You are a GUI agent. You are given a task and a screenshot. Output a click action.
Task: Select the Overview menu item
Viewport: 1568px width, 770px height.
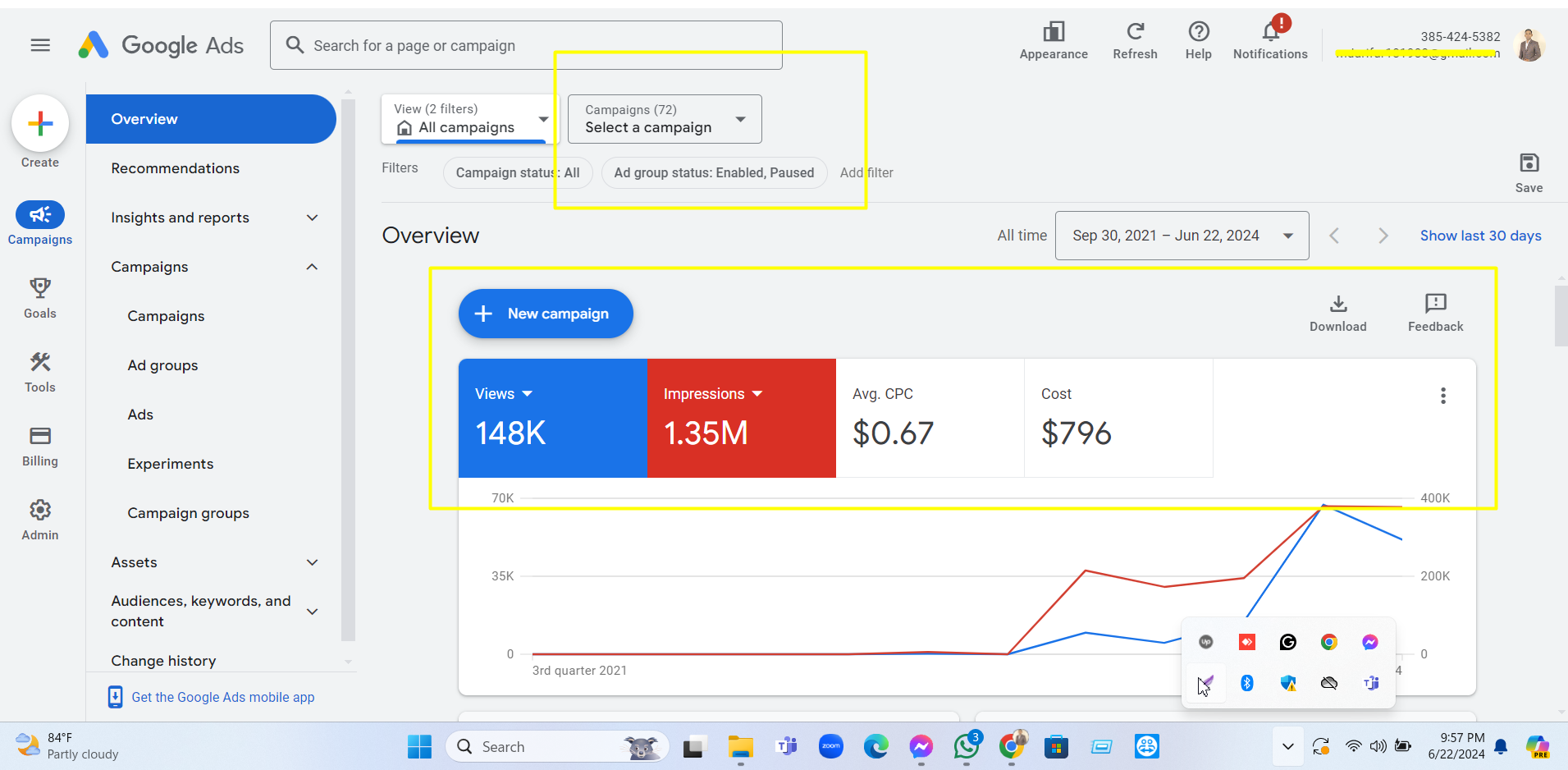click(x=211, y=119)
